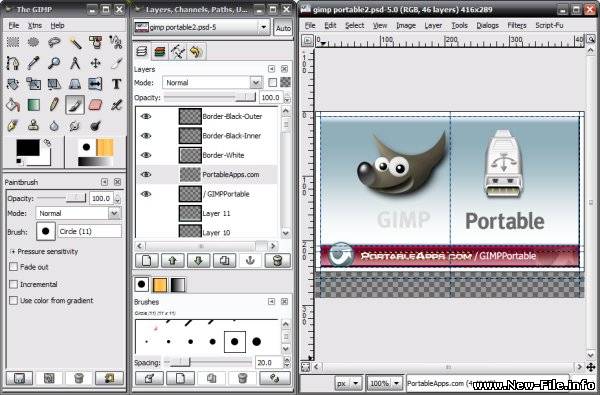Screen dimensions: 600x395
Task: Open the Brushes panel tab menu arrow
Action: [271, 302]
